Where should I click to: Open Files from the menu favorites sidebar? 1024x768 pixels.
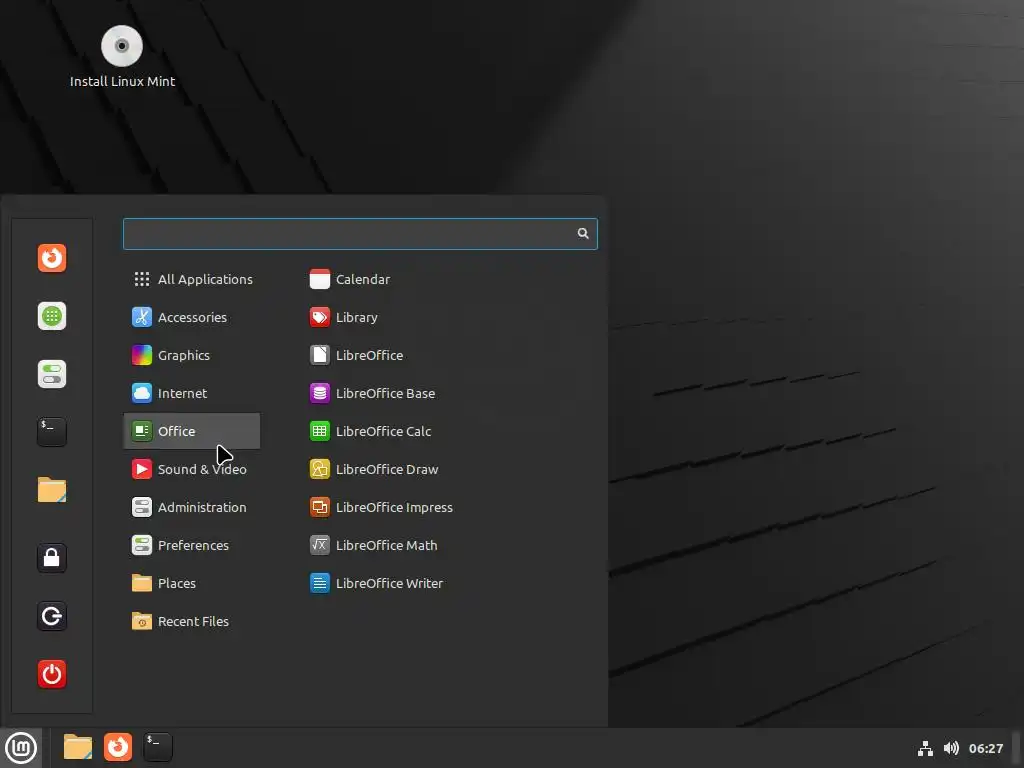52,490
